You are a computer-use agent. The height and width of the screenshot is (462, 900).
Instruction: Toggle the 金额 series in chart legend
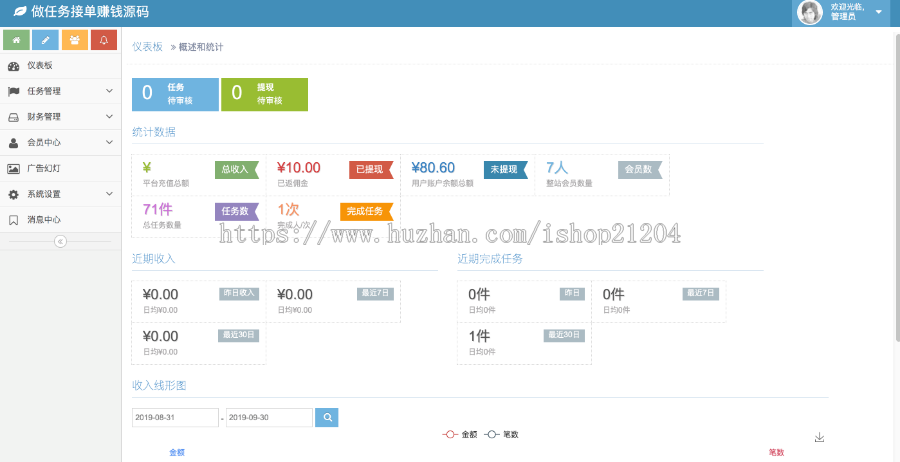460,435
